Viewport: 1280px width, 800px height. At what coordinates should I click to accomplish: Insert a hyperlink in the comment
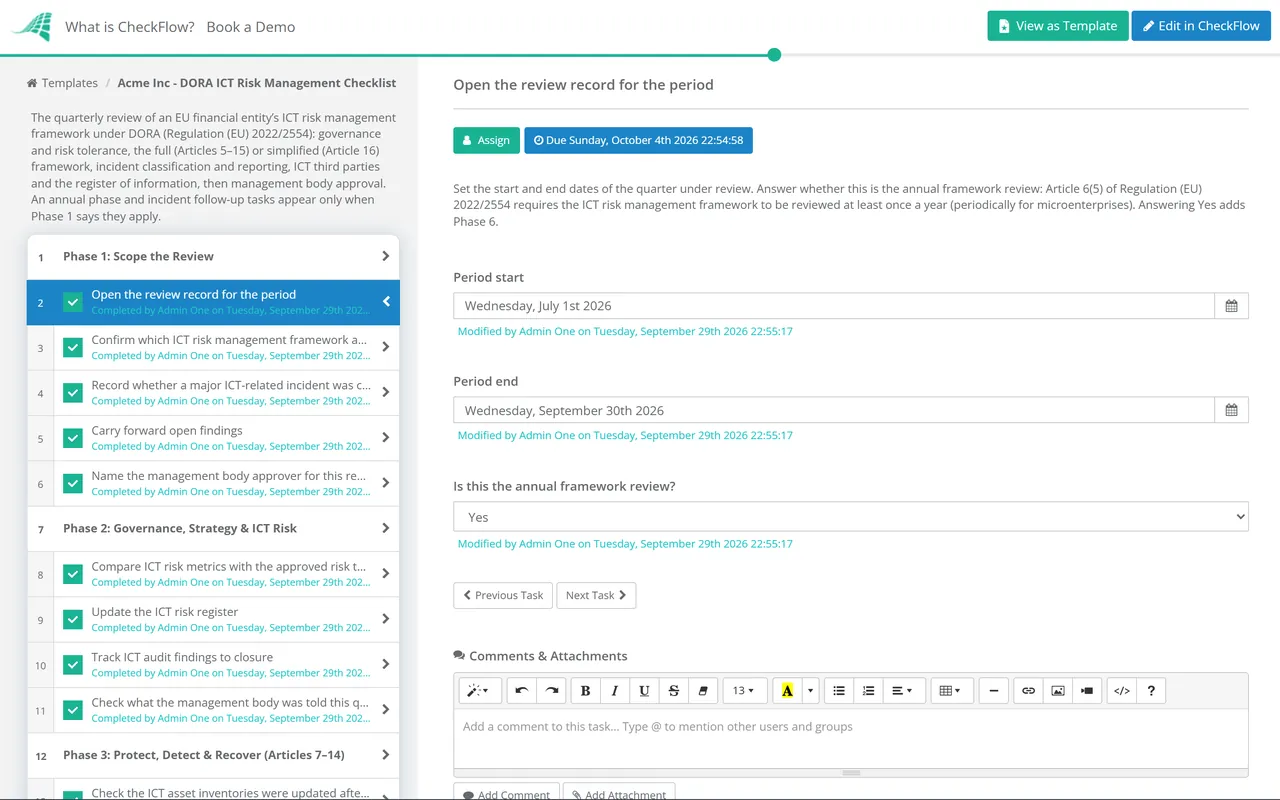pos(1028,690)
